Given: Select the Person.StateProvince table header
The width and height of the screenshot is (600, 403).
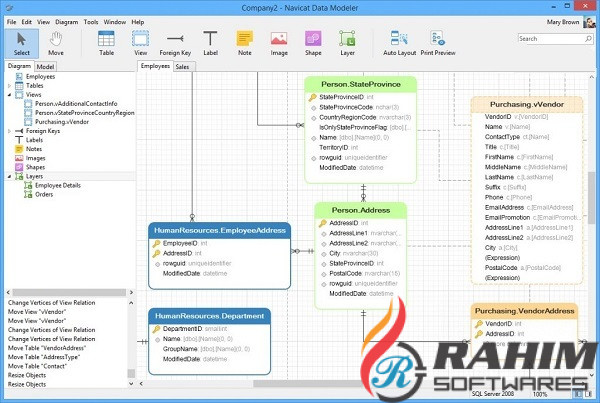Looking at the screenshot, I should pyautogui.click(x=360, y=84).
